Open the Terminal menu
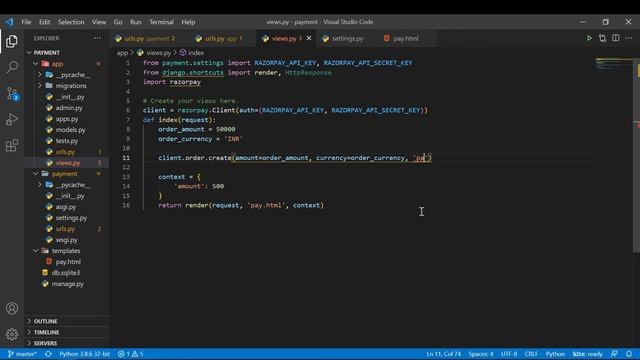 [161, 22]
